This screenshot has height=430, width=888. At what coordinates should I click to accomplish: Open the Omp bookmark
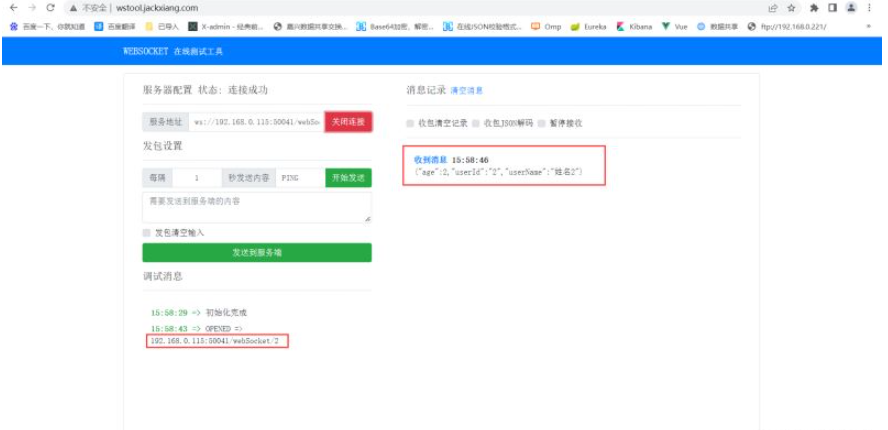[546, 27]
